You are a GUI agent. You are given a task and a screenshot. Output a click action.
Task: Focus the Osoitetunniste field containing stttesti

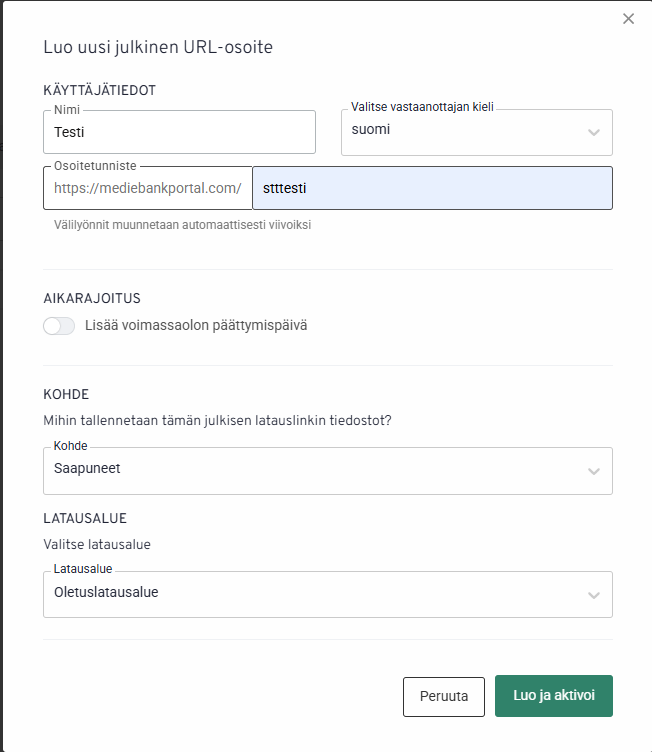pyautogui.click(x=432, y=188)
